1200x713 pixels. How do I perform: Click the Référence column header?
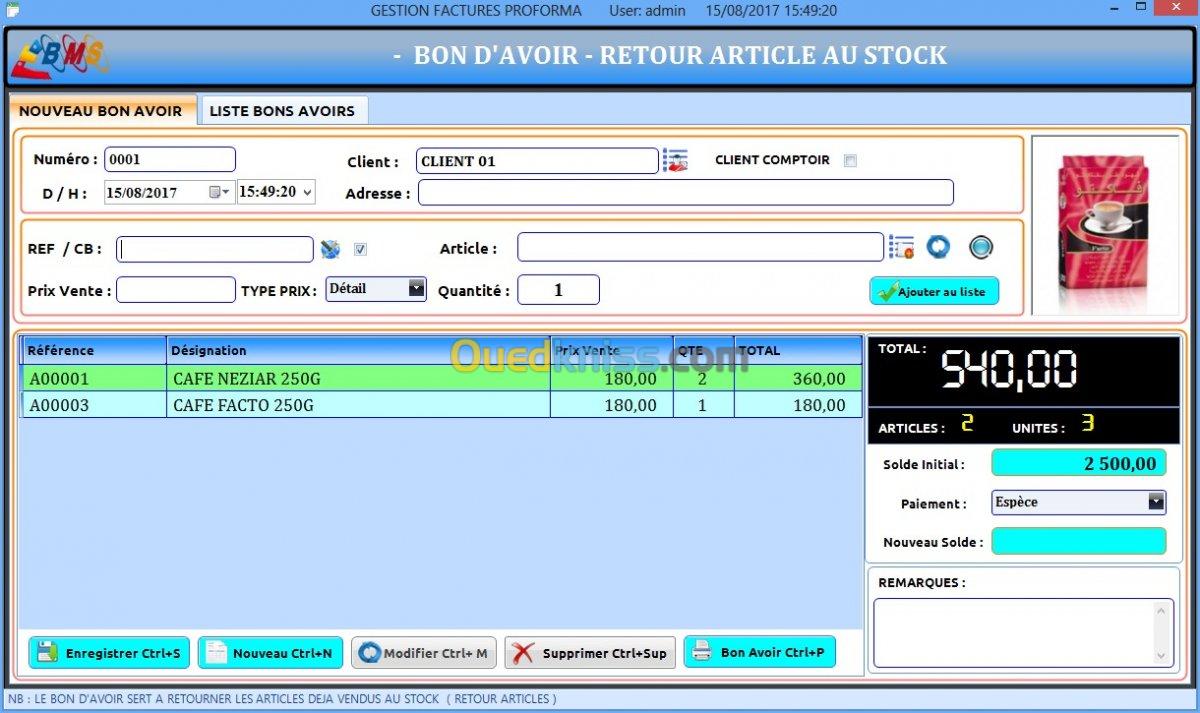click(94, 350)
